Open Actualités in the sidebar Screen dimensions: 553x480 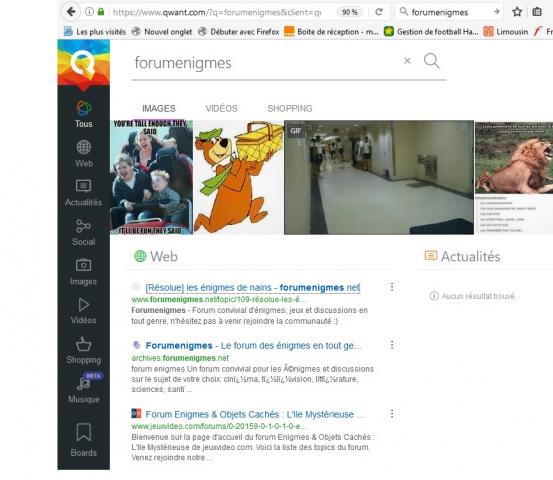pos(84,193)
